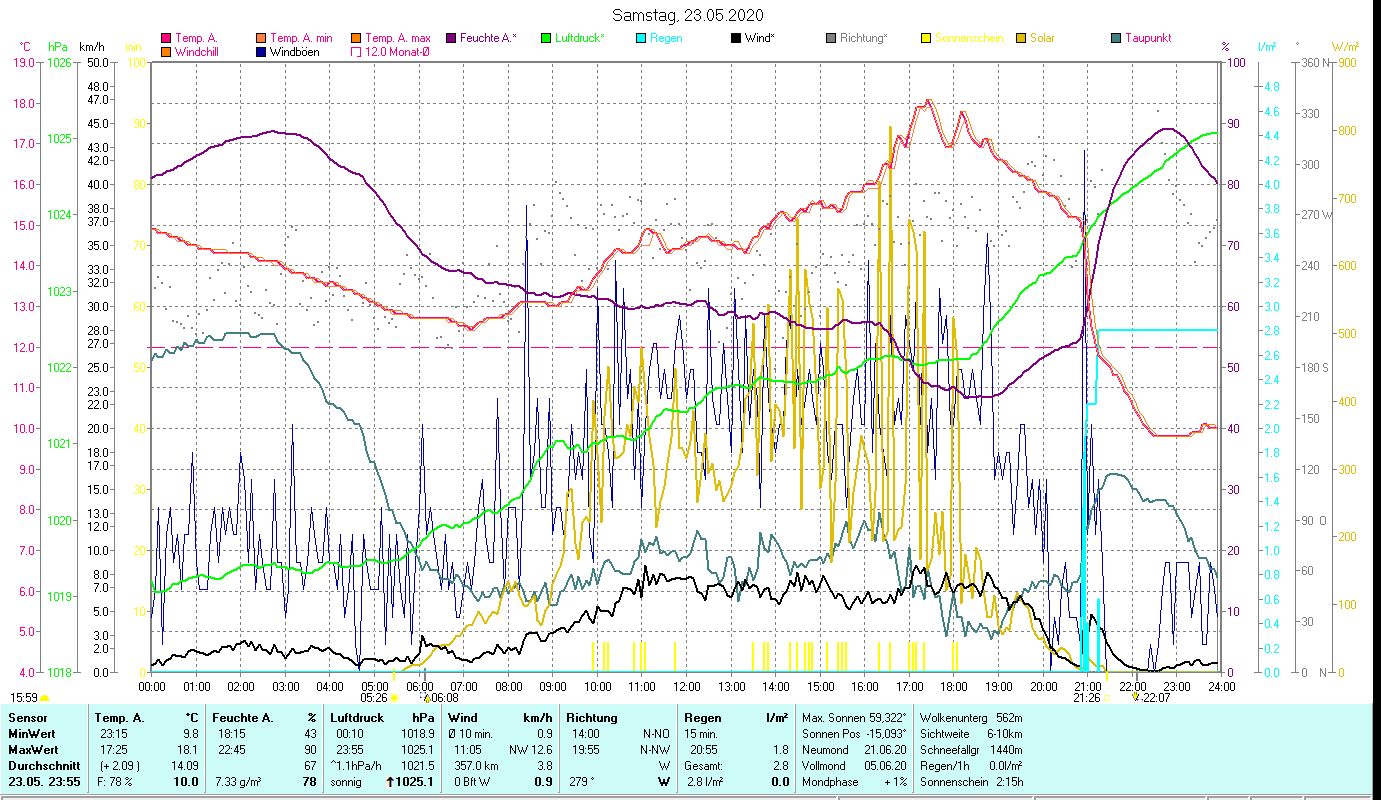Click the orange Temp. A. max swatch
Image resolution: width=1381 pixels, height=800 pixels.
pyautogui.click(x=356, y=38)
